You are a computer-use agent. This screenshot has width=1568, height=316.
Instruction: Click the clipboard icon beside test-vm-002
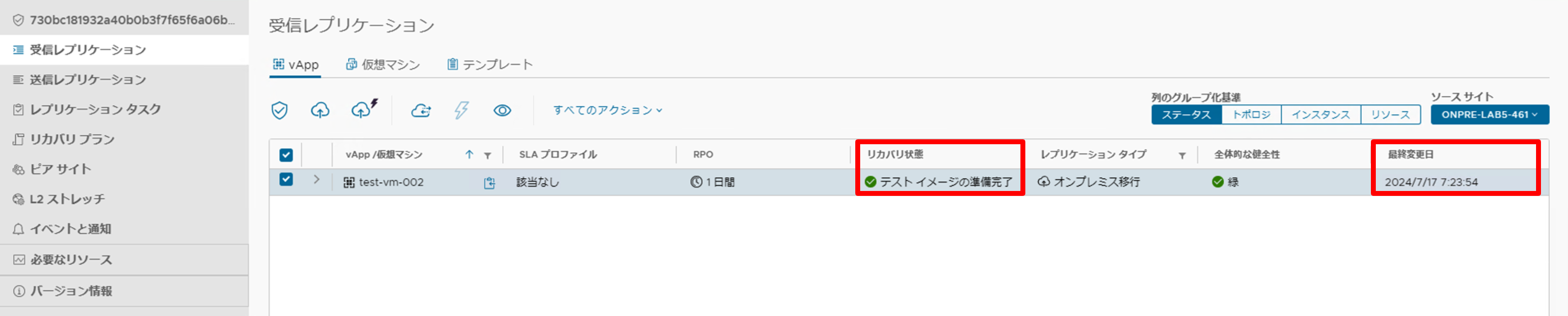(x=490, y=183)
